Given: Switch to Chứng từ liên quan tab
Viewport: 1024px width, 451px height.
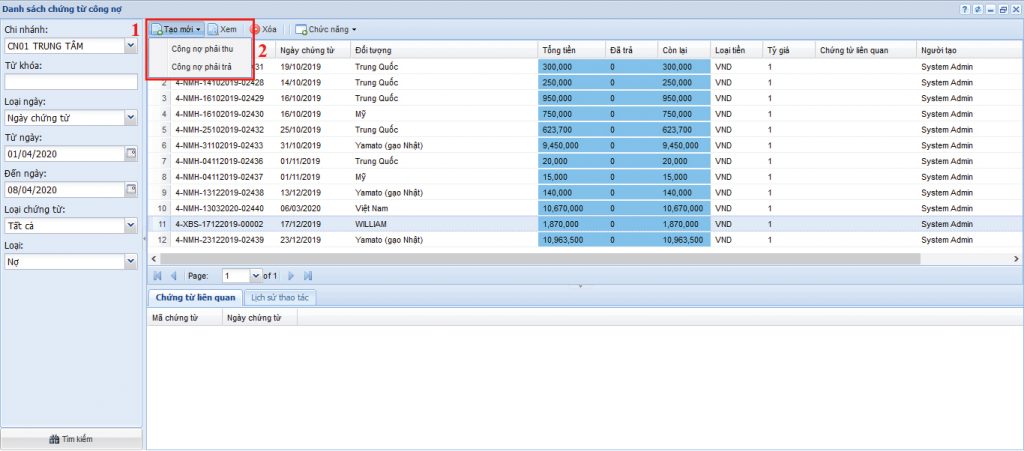Looking at the screenshot, I should tap(195, 298).
